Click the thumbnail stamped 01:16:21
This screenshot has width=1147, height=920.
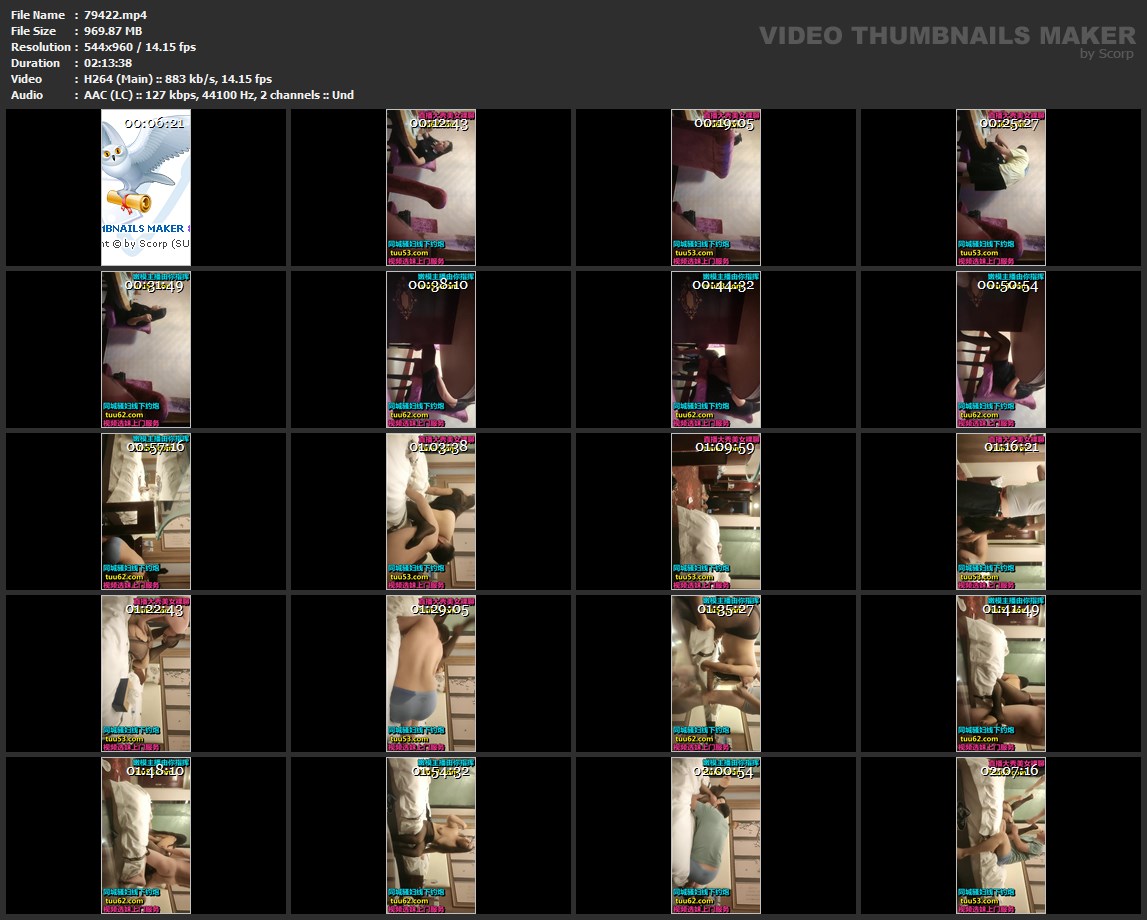(1001, 511)
